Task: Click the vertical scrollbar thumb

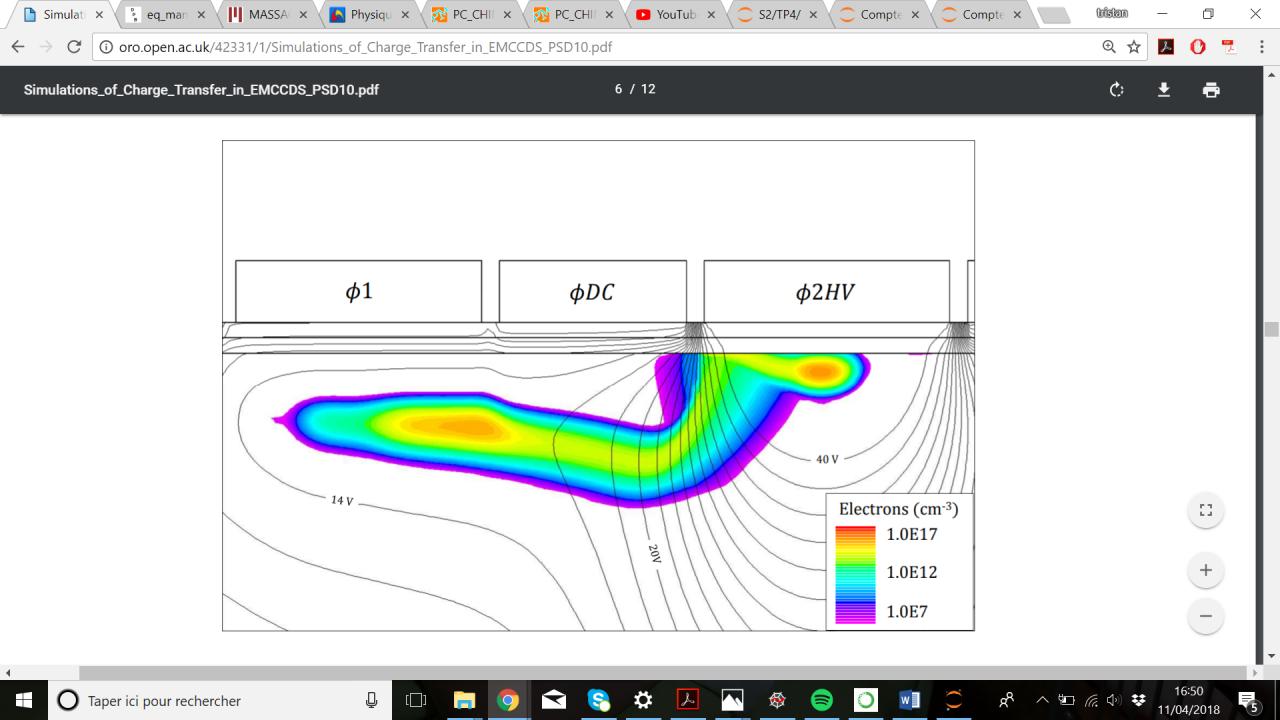Action: (x=1272, y=329)
